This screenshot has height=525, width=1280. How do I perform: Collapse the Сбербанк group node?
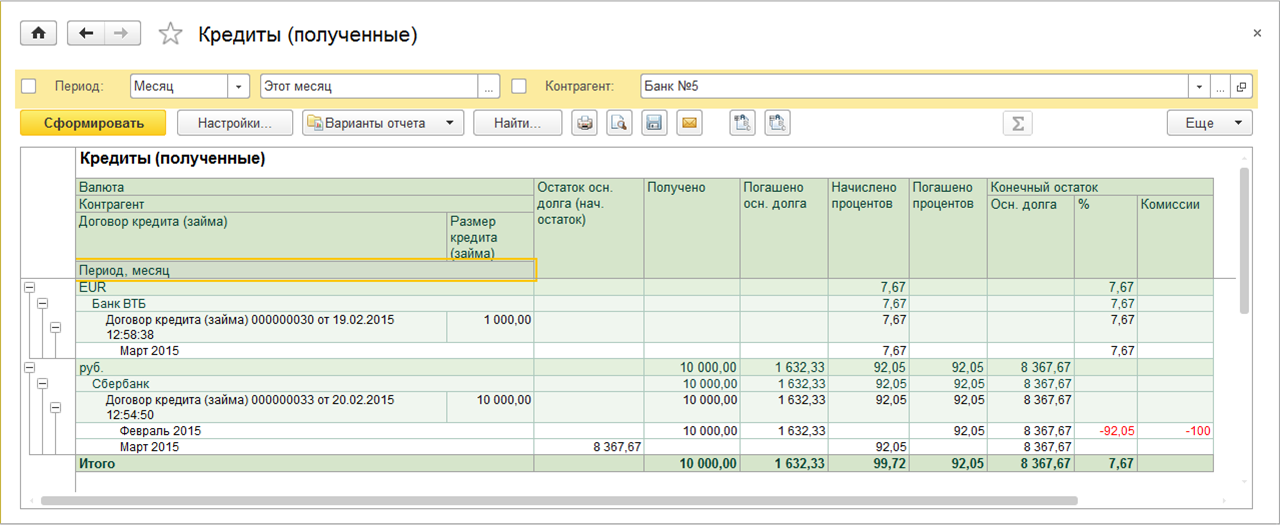click(42, 383)
